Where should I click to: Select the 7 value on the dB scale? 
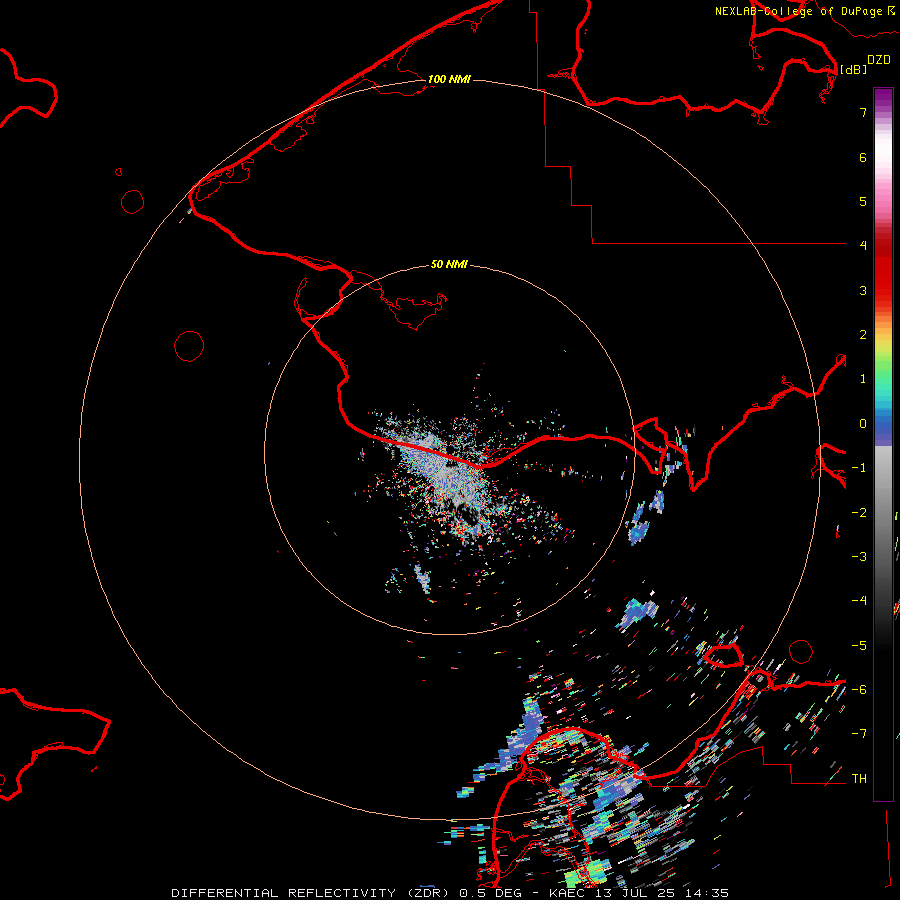pos(863,112)
